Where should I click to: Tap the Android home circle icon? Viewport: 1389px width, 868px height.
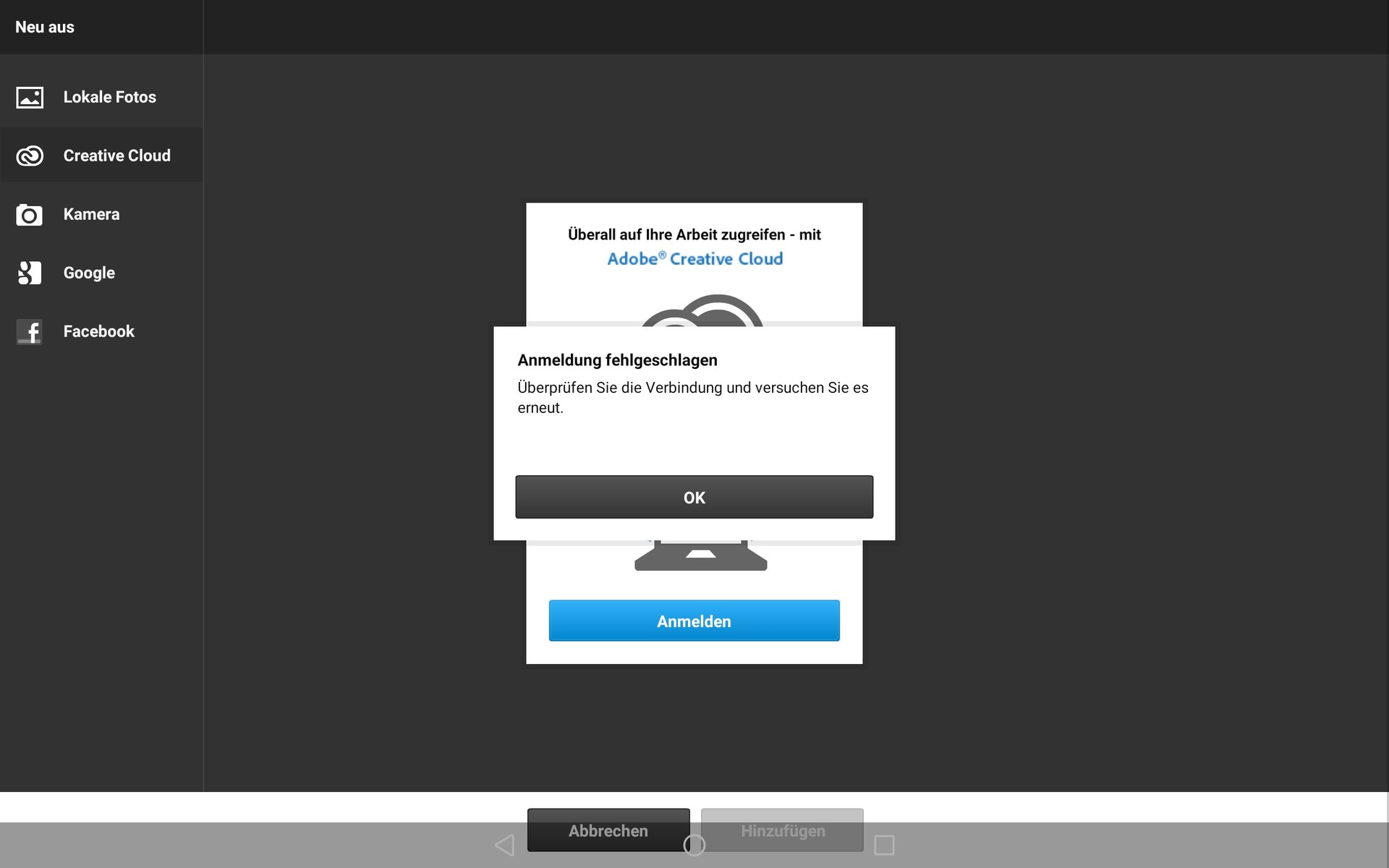(694, 845)
